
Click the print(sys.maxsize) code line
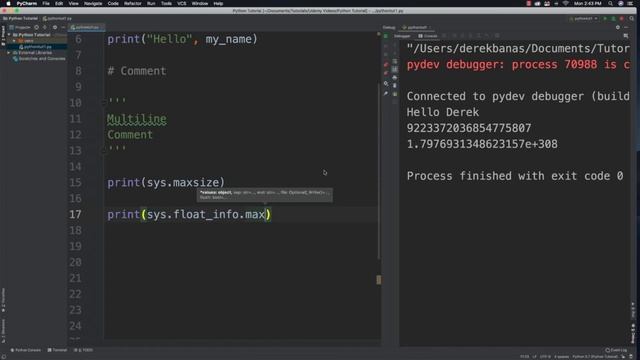166,182
